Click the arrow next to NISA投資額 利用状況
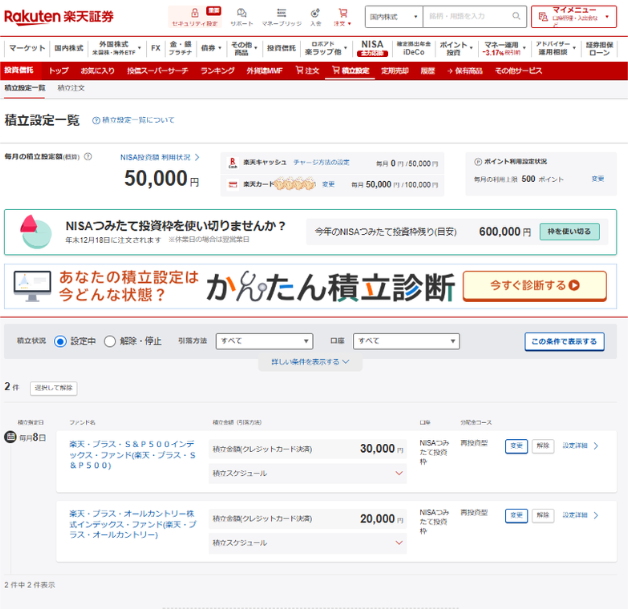The width and height of the screenshot is (628, 609). coord(197,157)
